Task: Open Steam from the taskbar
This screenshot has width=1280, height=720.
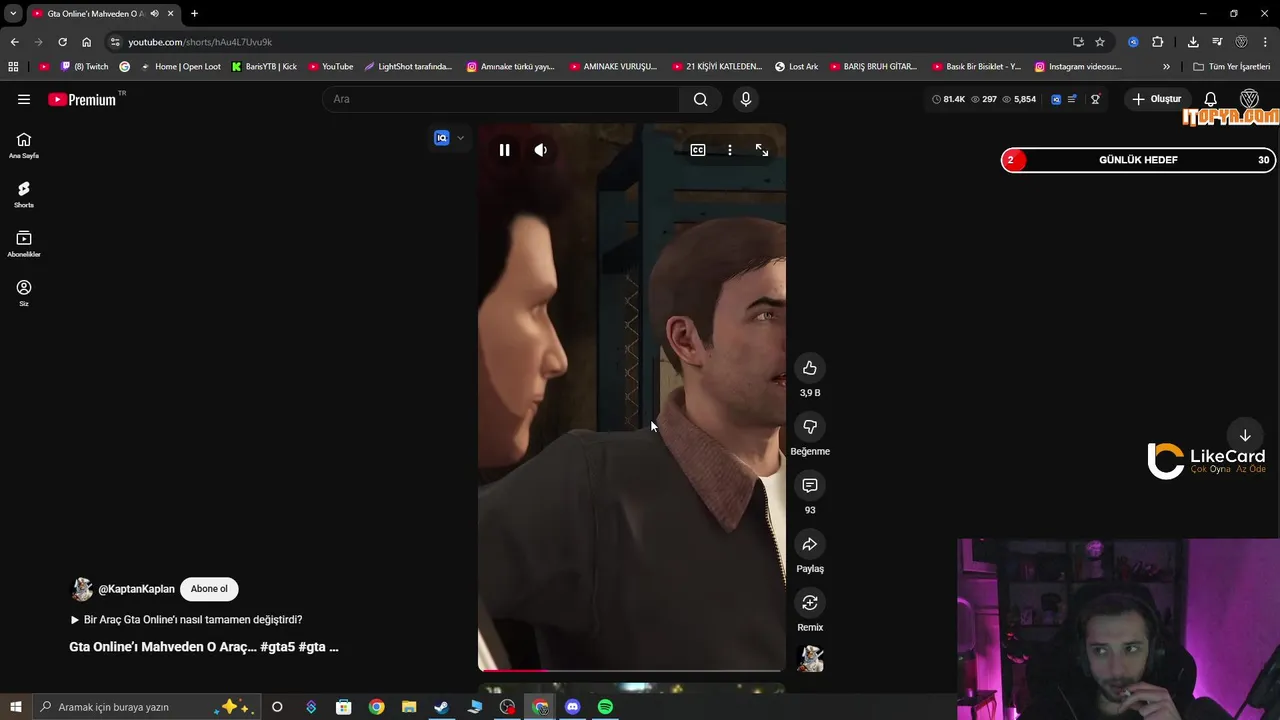Action: pyautogui.click(x=441, y=707)
